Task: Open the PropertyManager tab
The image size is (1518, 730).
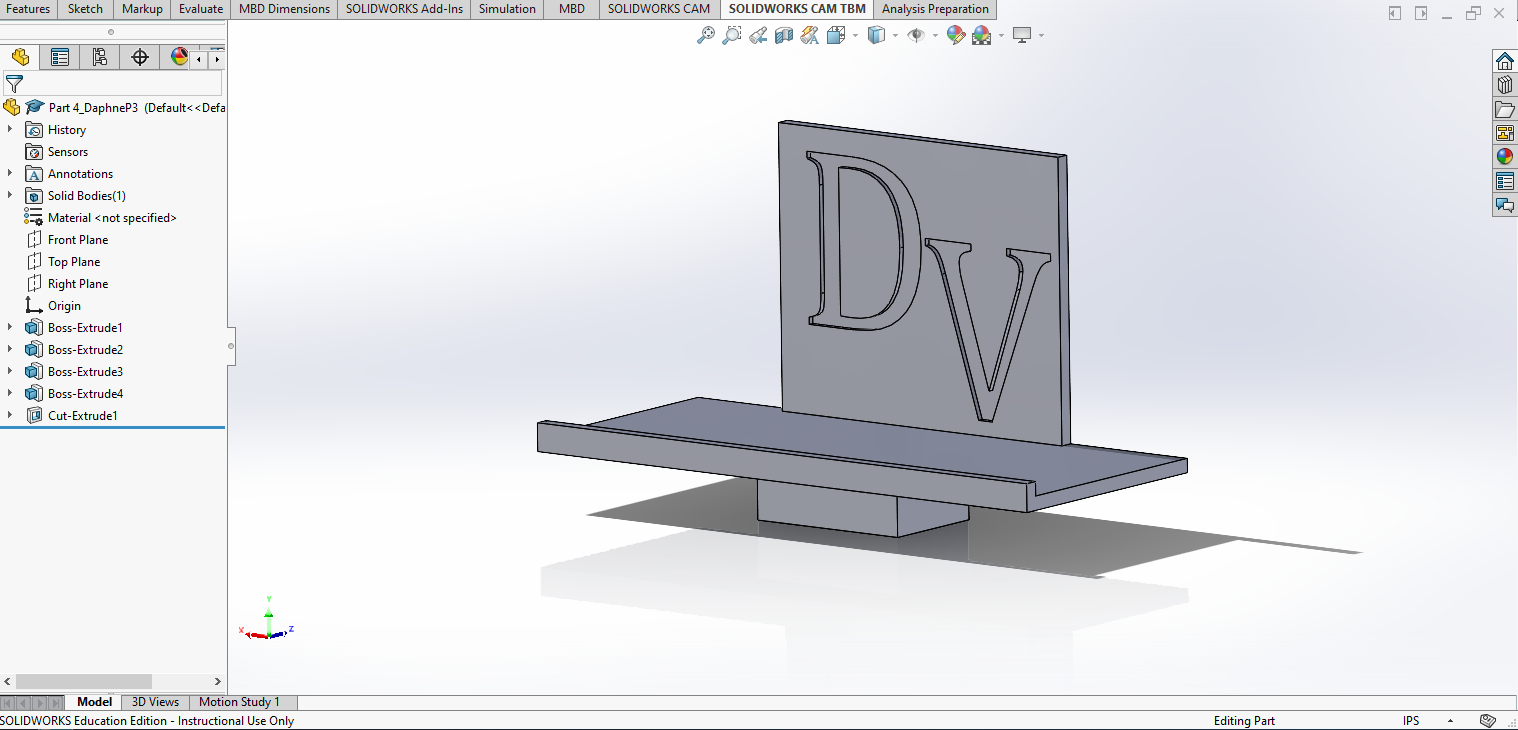Action: pyautogui.click(x=60, y=57)
